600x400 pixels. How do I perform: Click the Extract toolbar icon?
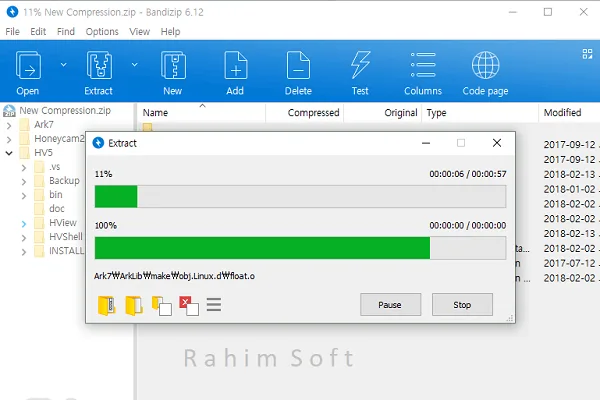tap(99, 65)
